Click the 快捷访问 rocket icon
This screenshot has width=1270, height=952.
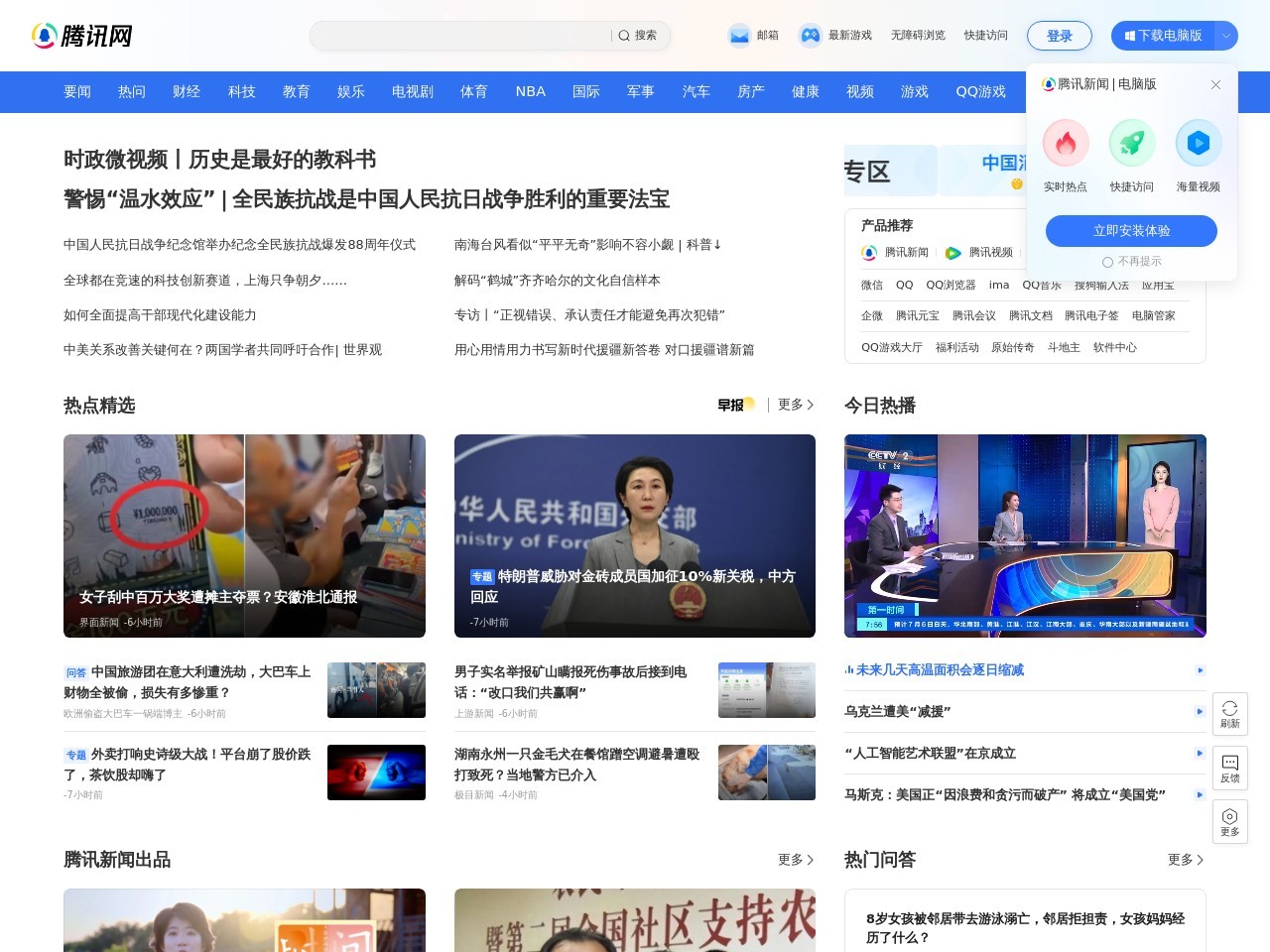coord(1131,144)
